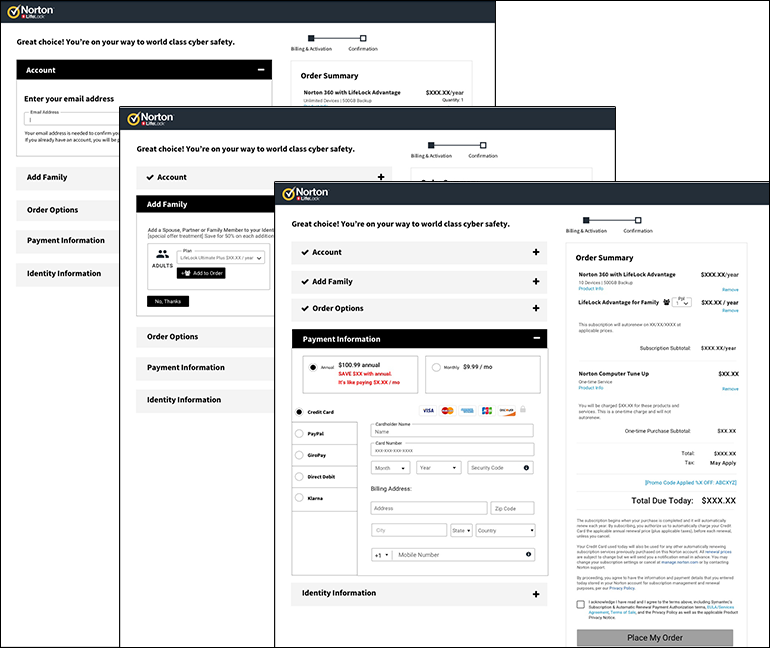
Task: Collapse the Payment Information section with minus icon
Action: 537,338
